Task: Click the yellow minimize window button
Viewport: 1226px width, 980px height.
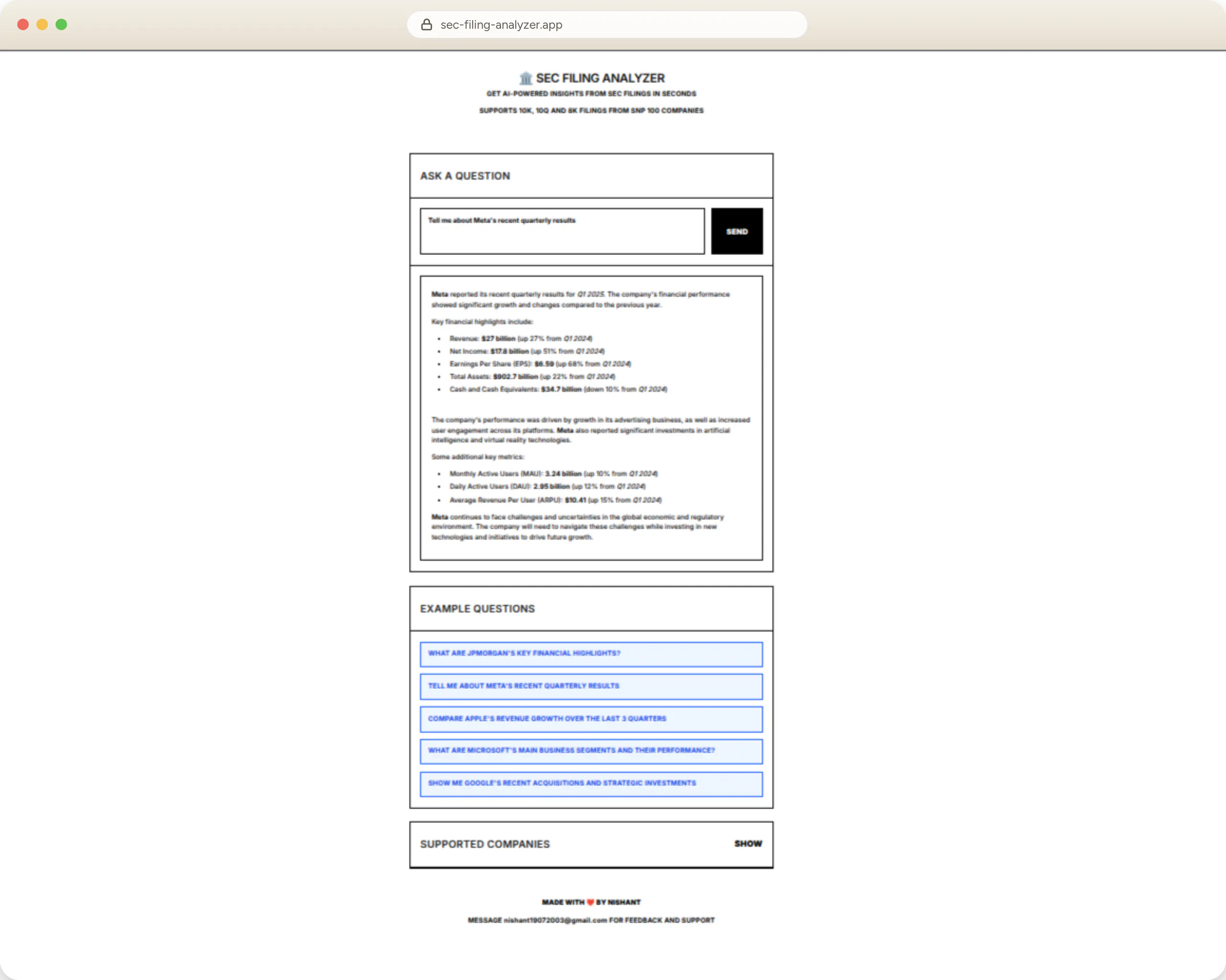Action: (42, 24)
